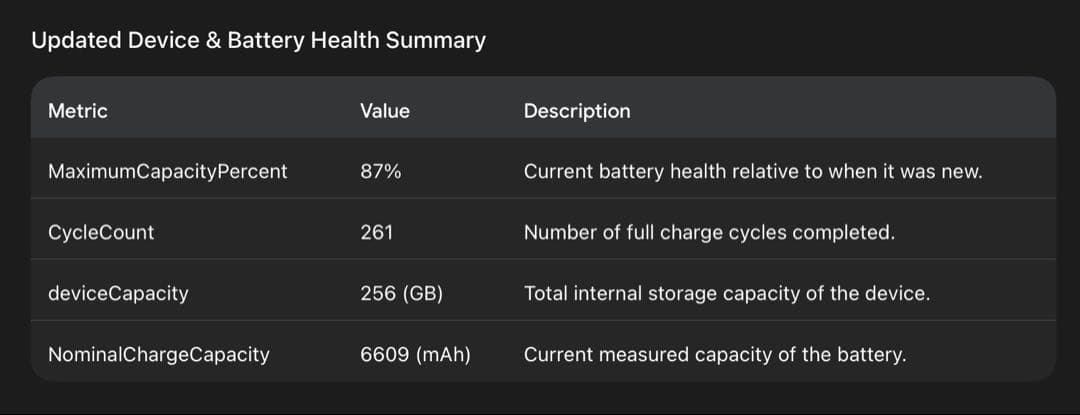Click the number 256 in the Value column
Screen dimensions: 1080x415
click(x=377, y=294)
